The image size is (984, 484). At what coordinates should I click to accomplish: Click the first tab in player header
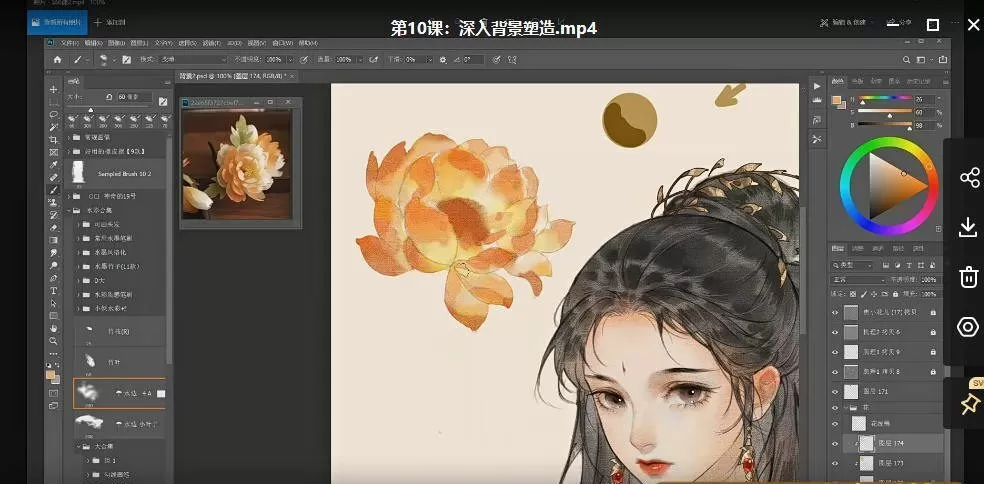pos(56,22)
